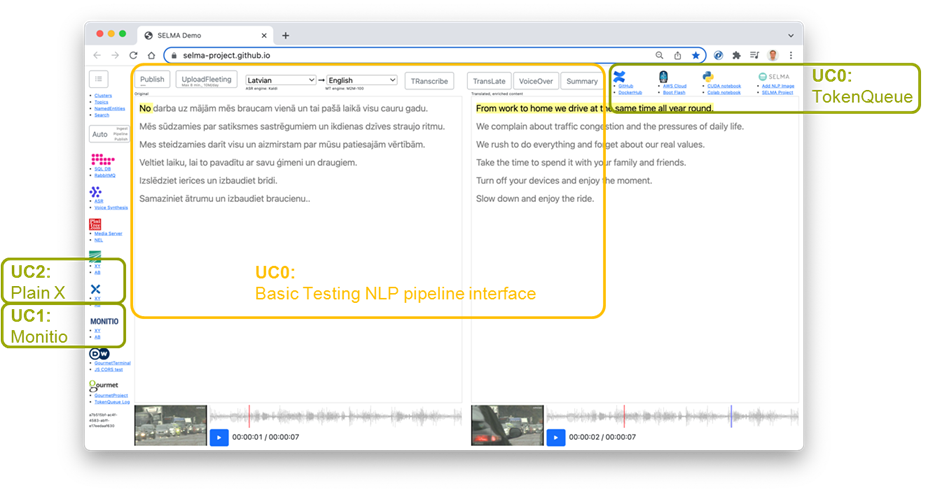Image resolution: width=928 pixels, height=492 pixels.
Task: Open the Colab notebook link
Action: coord(724,92)
